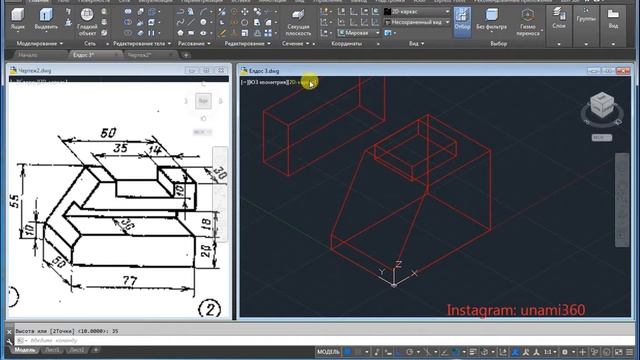Activate the Extrude (Выдавить) tool
The height and width of the screenshot is (360, 640).
point(46,20)
